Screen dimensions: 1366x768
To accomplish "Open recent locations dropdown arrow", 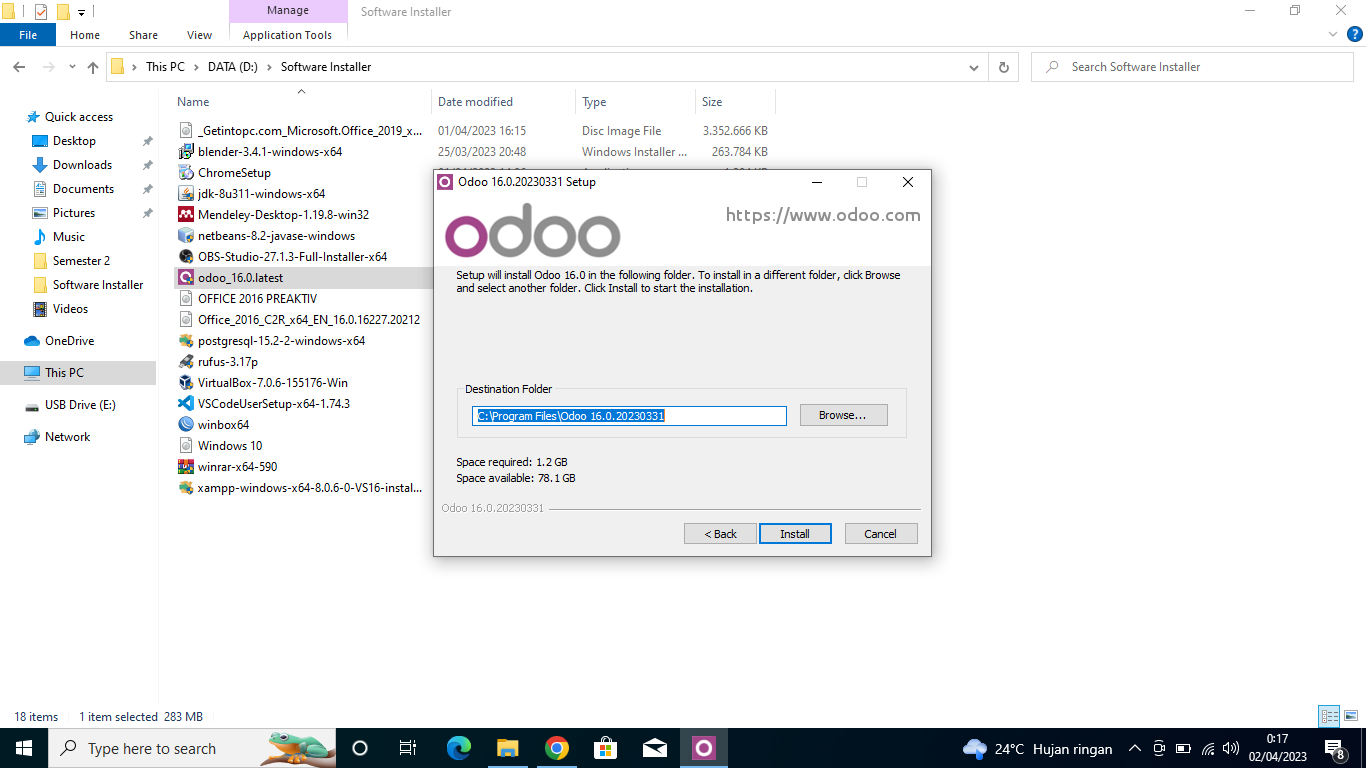I will 72,67.
